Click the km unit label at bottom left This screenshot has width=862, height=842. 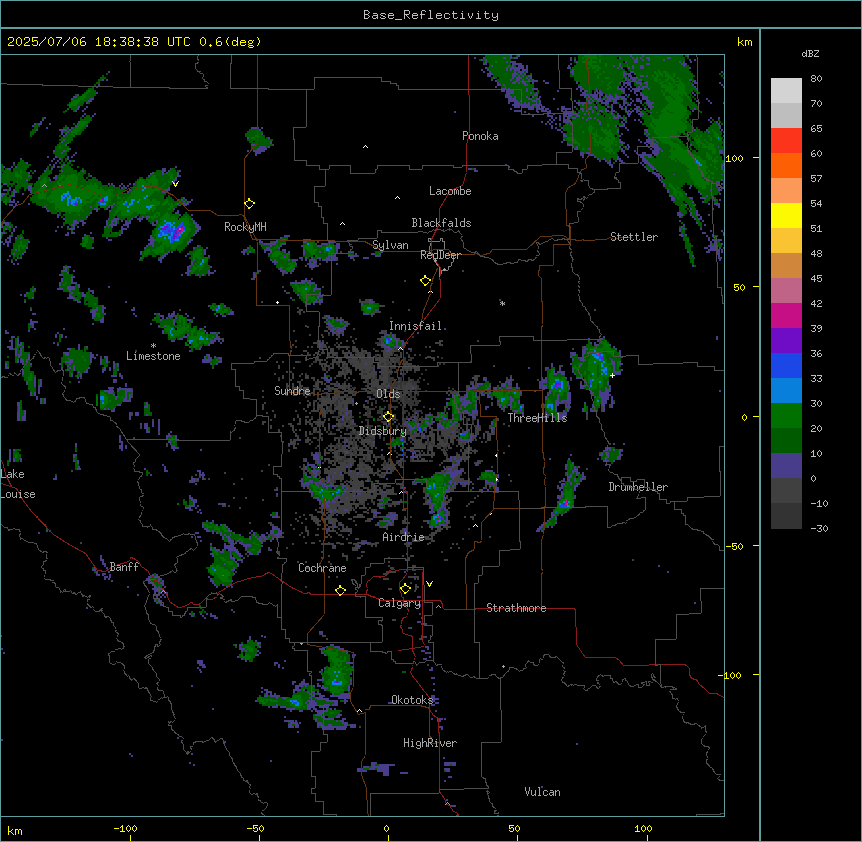tap(15, 830)
